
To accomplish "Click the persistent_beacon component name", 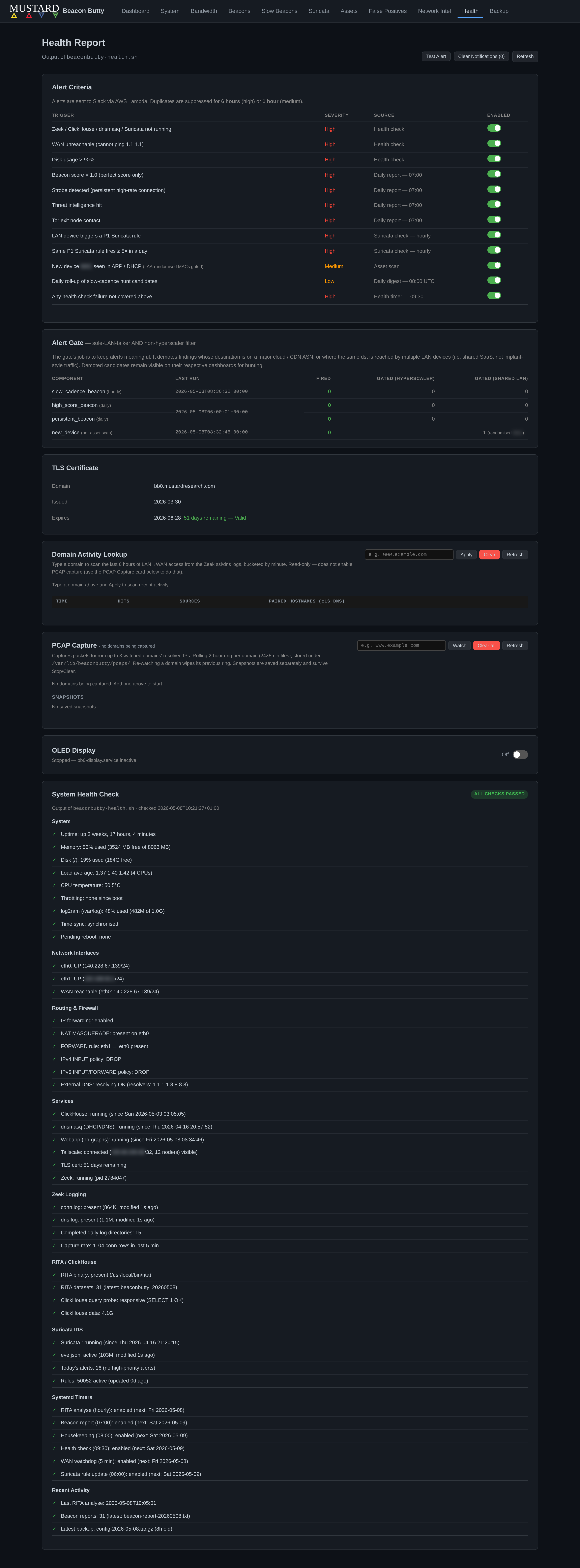I will pyautogui.click(x=73, y=419).
